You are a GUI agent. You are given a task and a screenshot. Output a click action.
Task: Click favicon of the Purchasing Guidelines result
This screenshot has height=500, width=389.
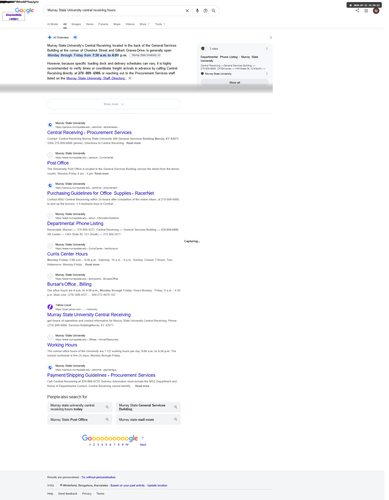(x=50, y=185)
